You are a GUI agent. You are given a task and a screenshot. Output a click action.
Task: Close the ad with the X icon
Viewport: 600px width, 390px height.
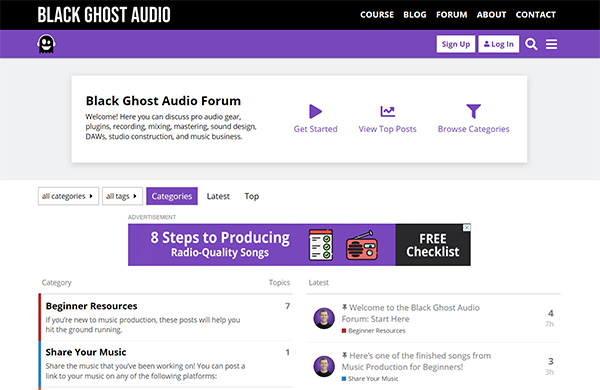coord(467,228)
